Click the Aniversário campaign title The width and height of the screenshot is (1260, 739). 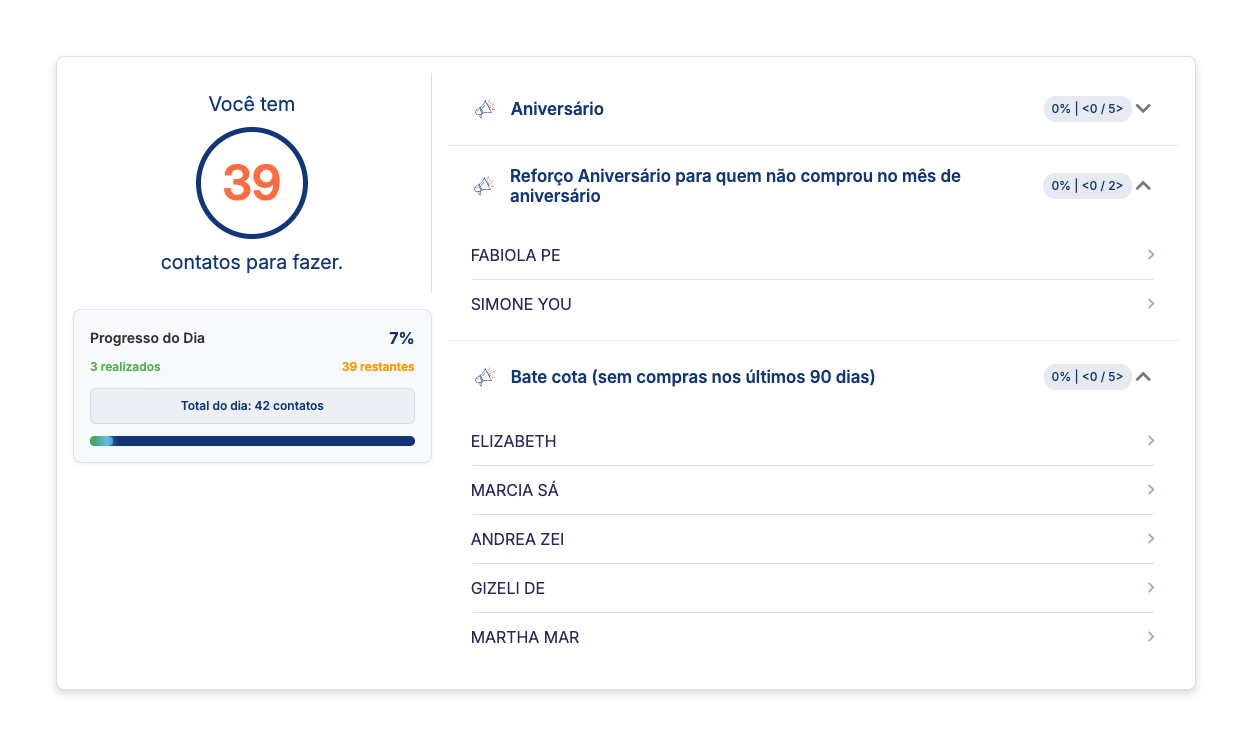coord(557,109)
